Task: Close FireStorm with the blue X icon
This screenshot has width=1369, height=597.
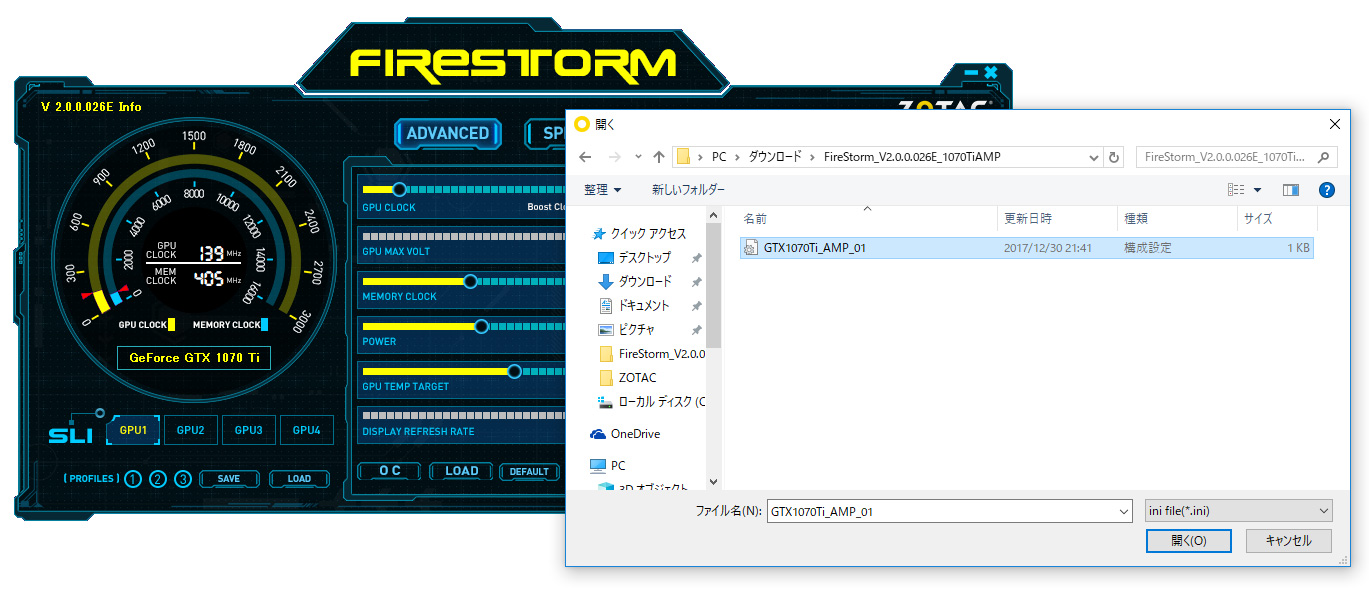Action: [x=991, y=72]
